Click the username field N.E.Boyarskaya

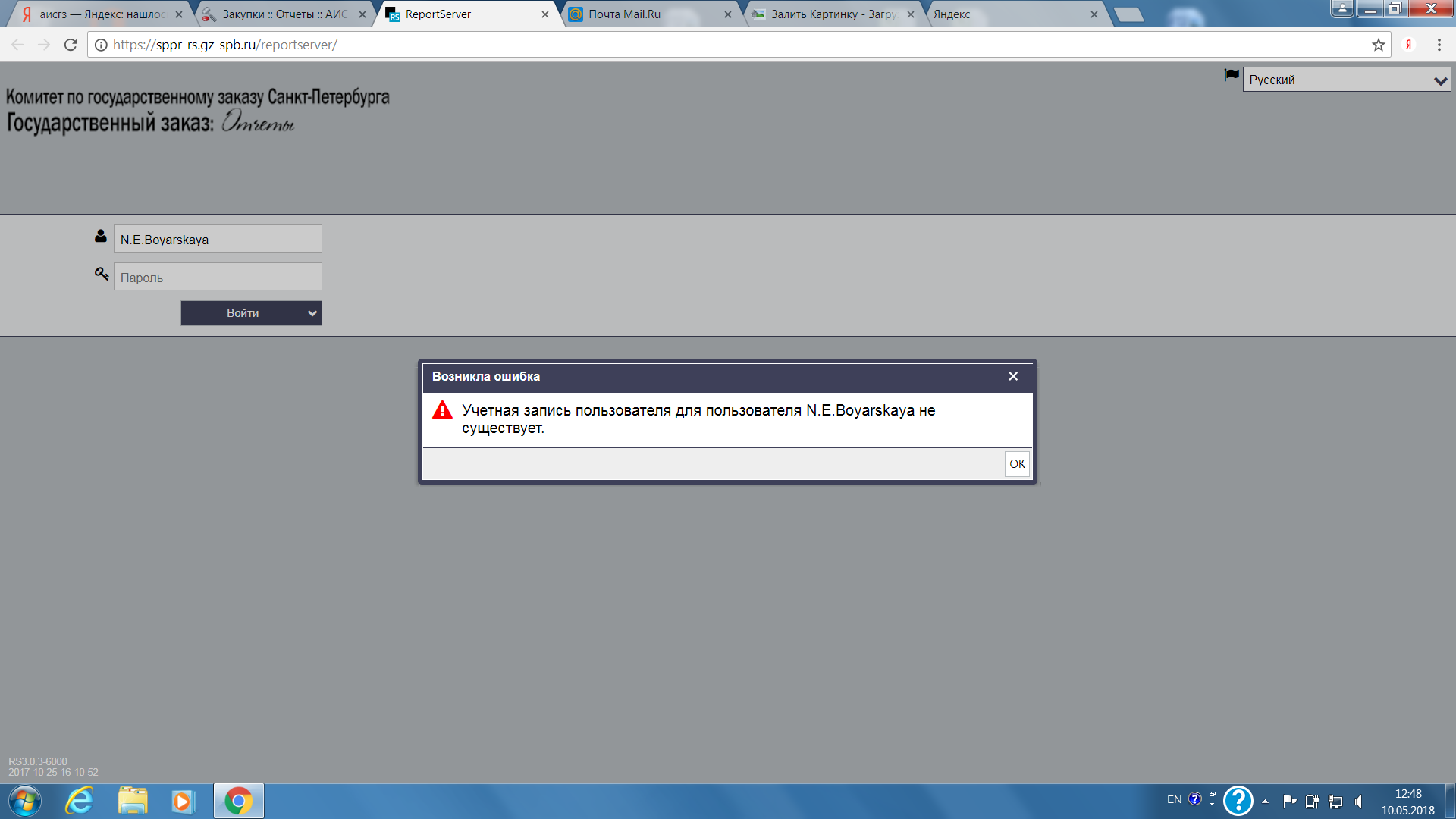click(218, 239)
